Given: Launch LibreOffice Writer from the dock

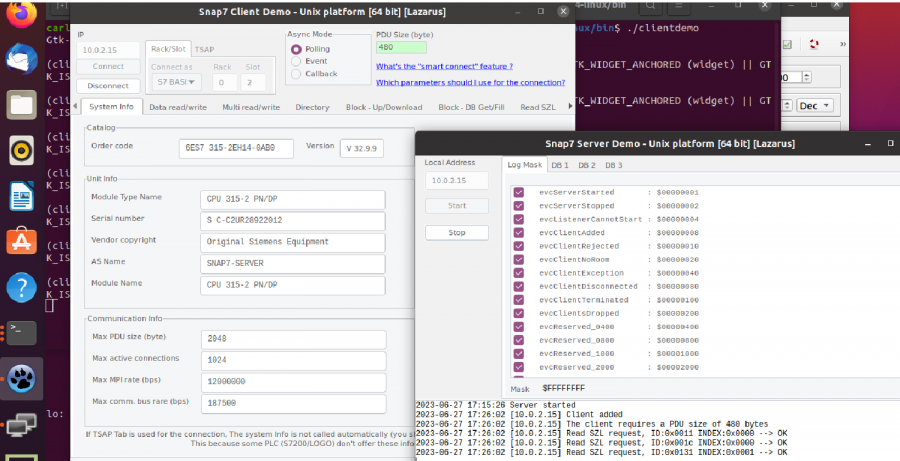Looking at the screenshot, I should tap(22, 196).
